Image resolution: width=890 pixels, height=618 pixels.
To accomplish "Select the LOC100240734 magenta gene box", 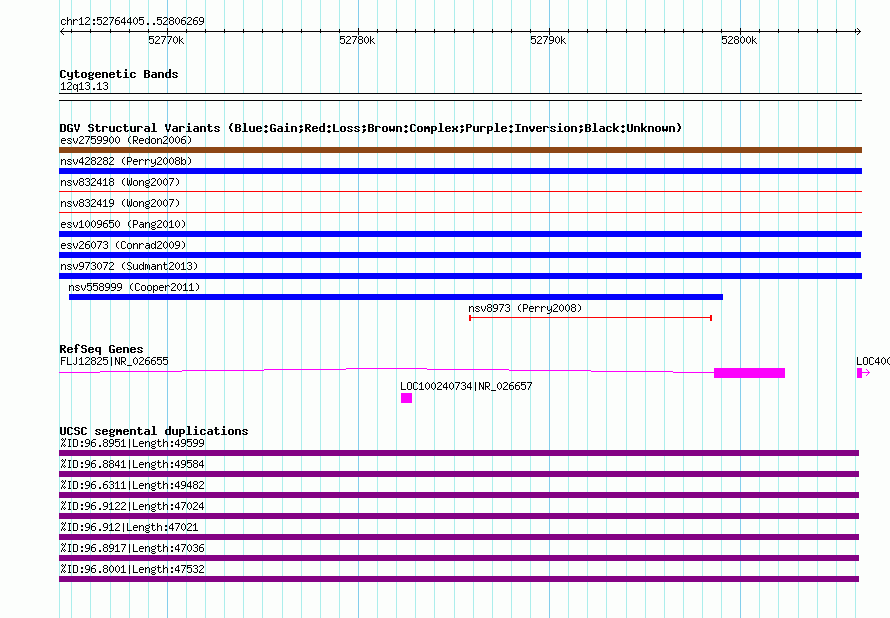I will pos(406,398).
